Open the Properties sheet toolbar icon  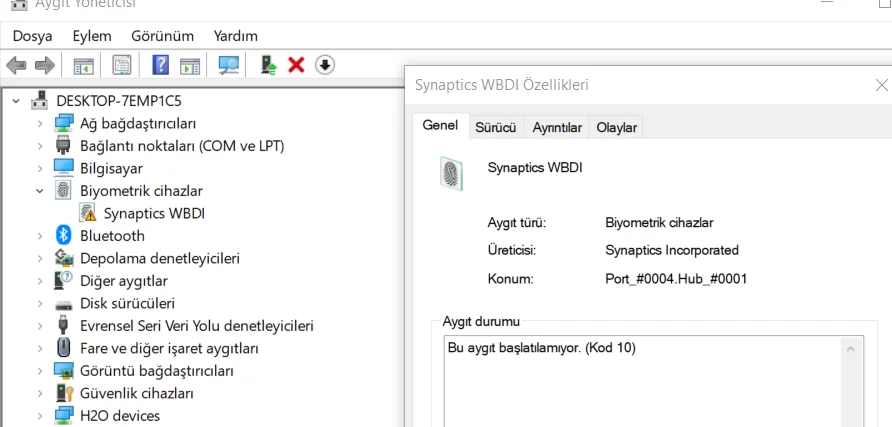pos(121,65)
